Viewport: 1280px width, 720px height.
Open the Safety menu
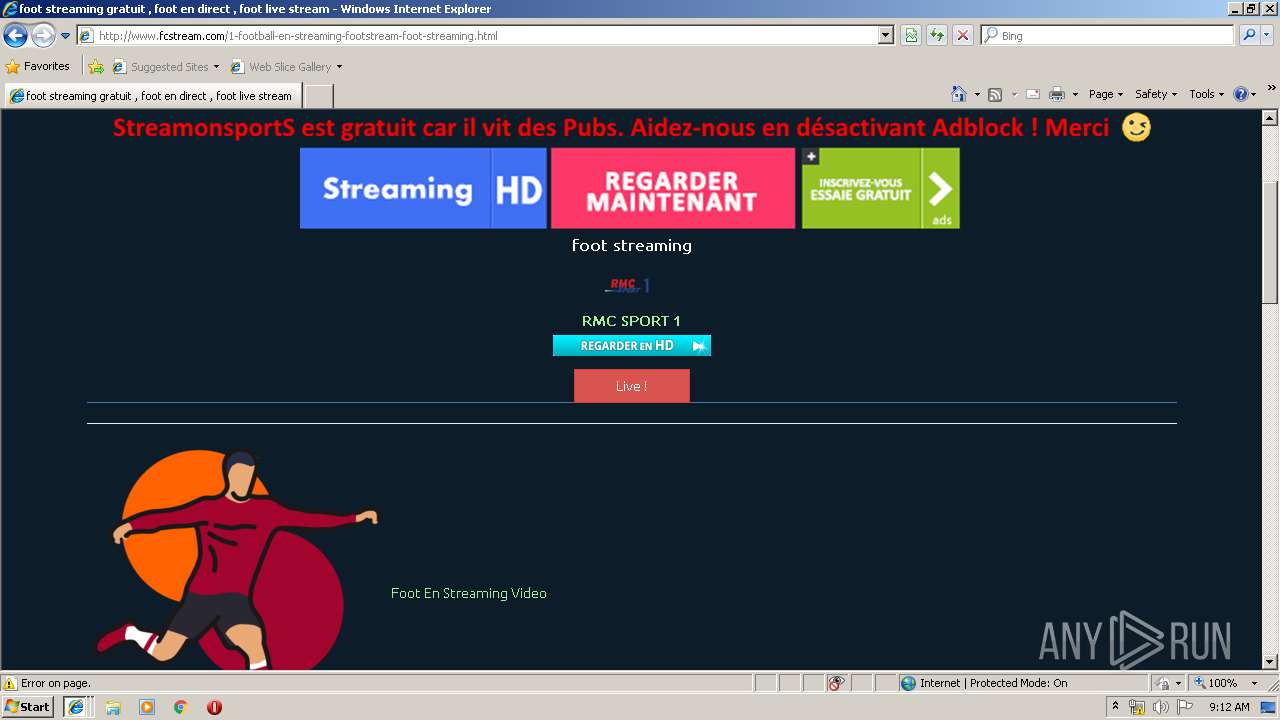1156,94
